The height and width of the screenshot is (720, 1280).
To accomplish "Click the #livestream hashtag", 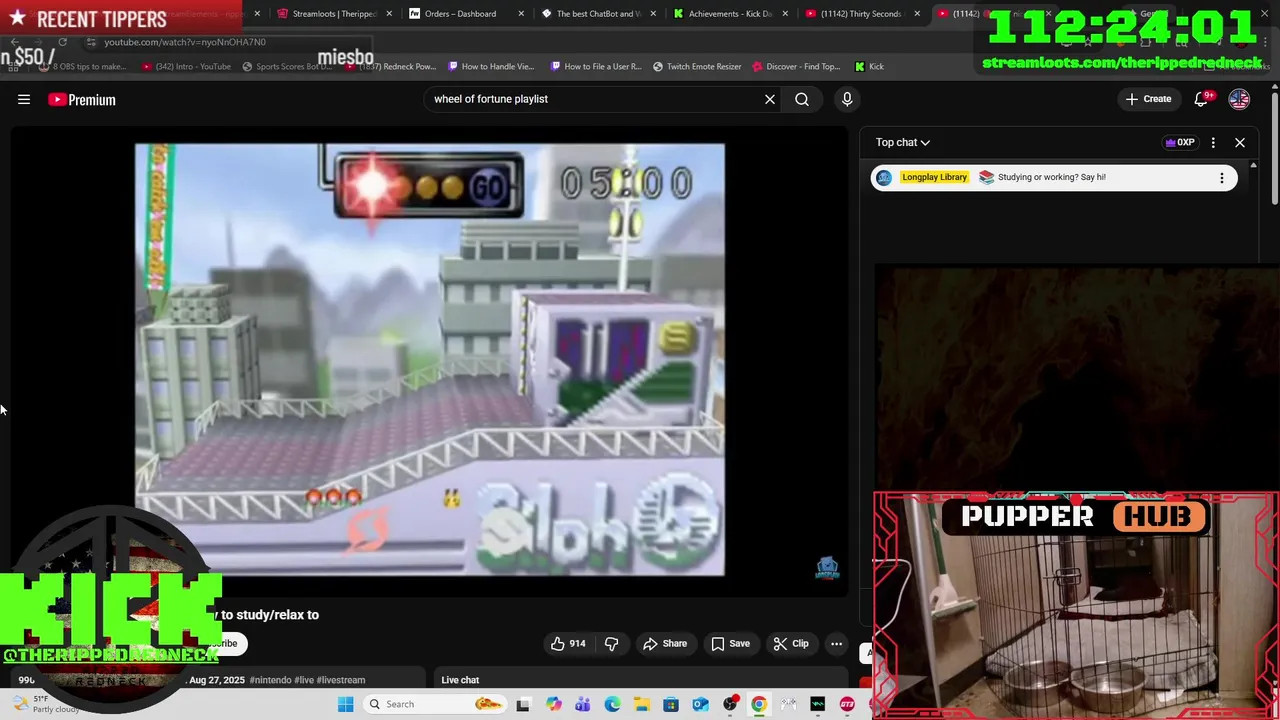I will tap(341, 680).
